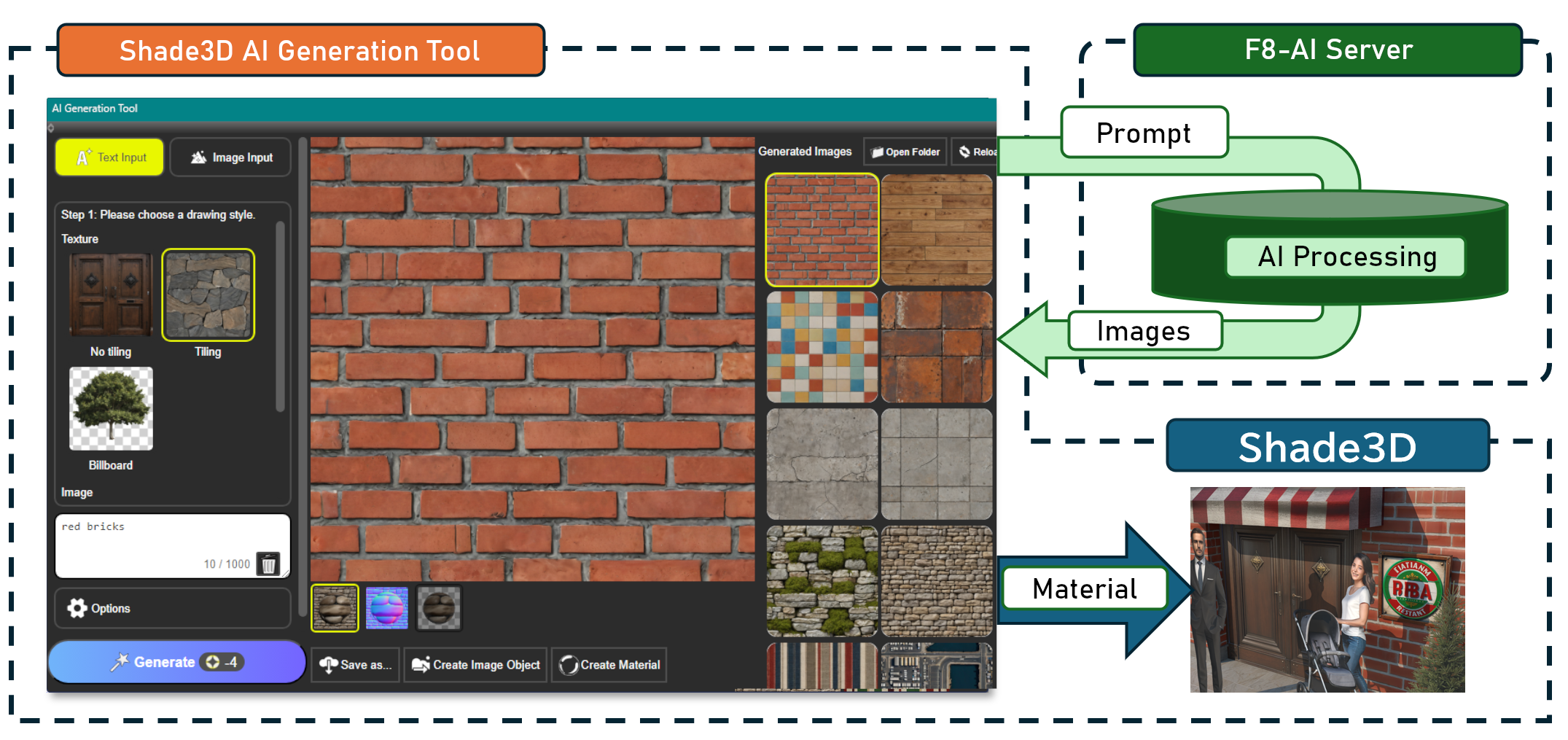Click the gear icon beside Options

77,608
